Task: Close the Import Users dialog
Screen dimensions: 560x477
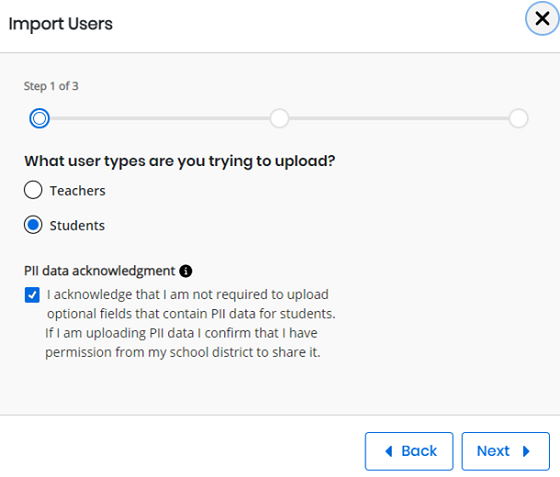Action: [x=542, y=19]
